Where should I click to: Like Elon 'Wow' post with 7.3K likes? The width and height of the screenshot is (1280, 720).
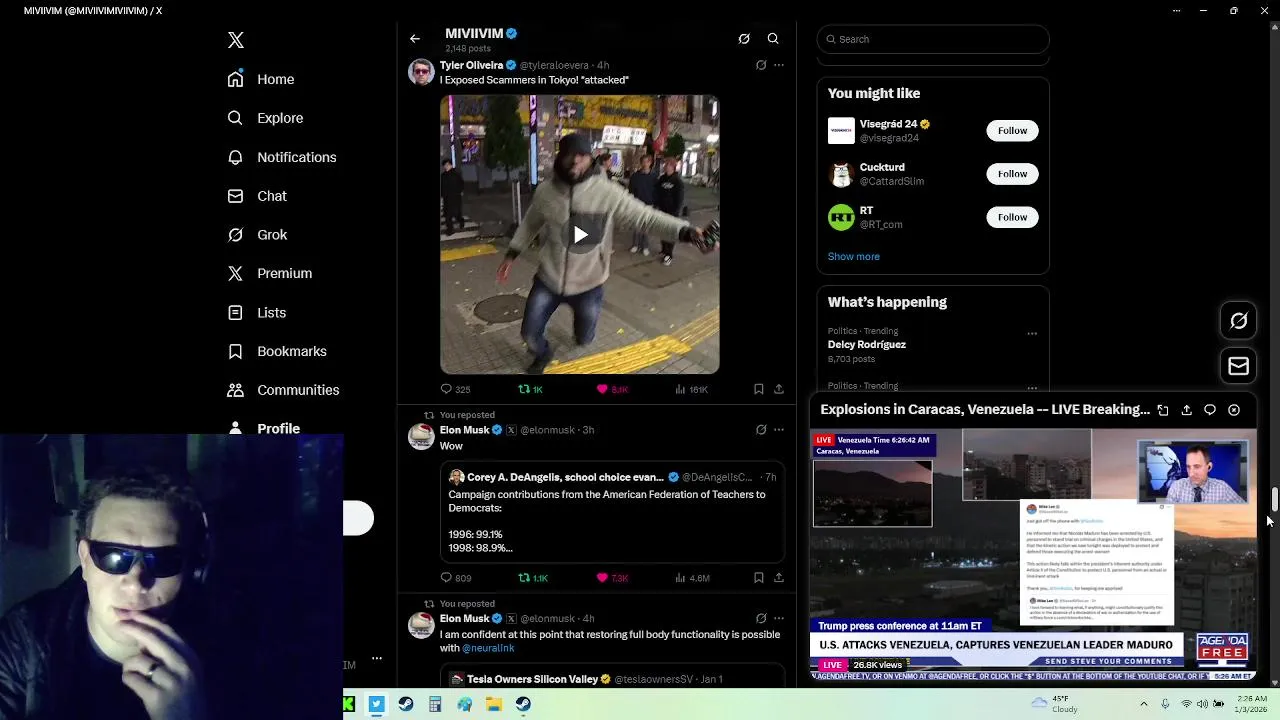[x=612, y=578]
